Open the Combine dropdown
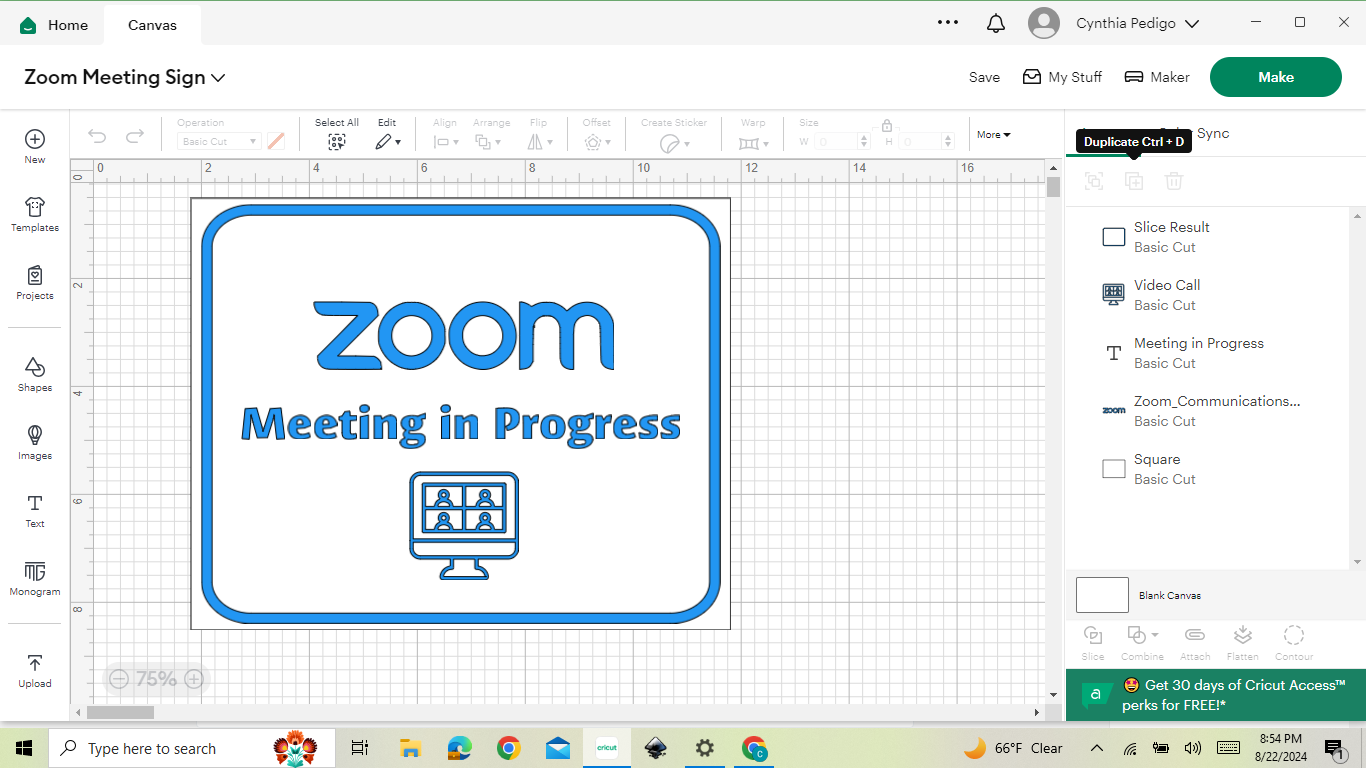The height and width of the screenshot is (768, 1366). tap(1142, 643)
